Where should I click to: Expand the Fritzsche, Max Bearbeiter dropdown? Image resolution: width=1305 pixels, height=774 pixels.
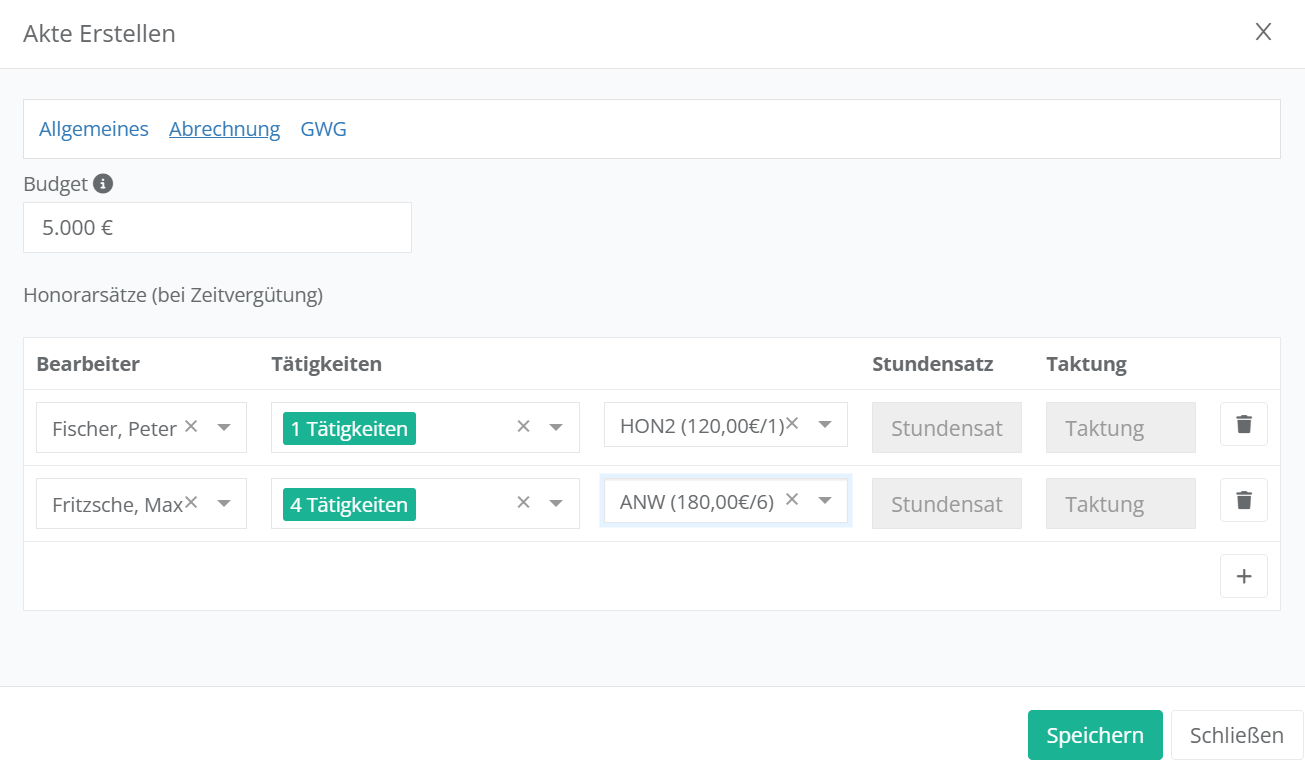pyautogui.click(x=224, y=504)
